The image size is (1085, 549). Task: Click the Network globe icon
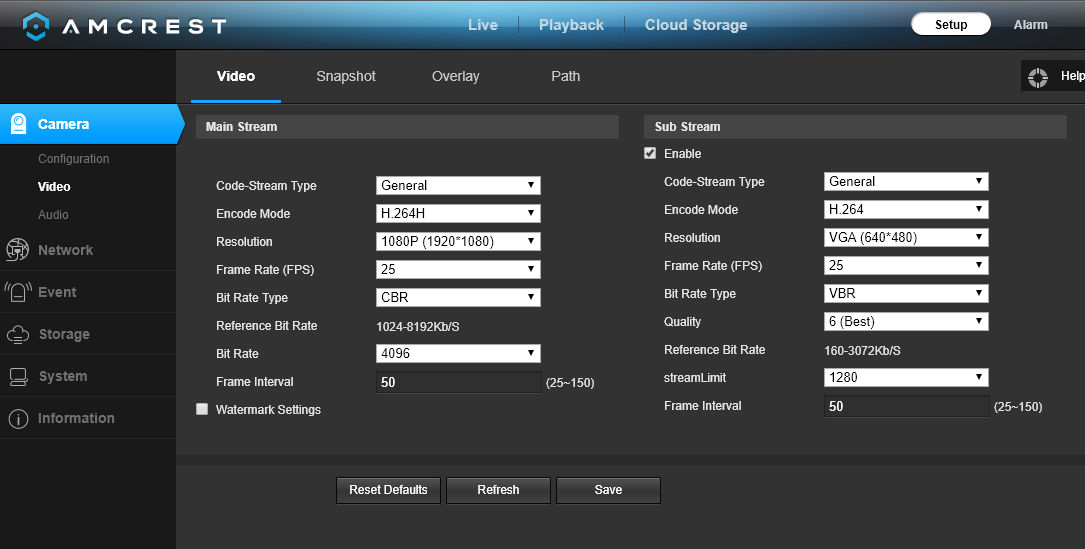click(17, 250)
